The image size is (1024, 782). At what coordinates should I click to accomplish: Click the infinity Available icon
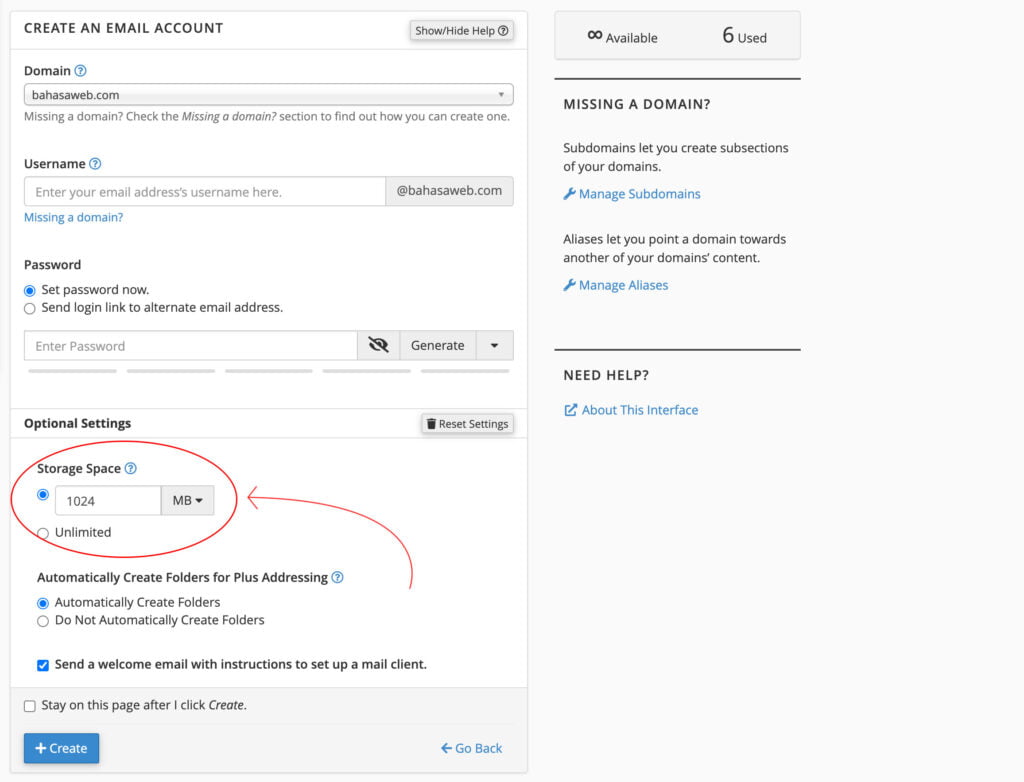click(x=594, y=35)
